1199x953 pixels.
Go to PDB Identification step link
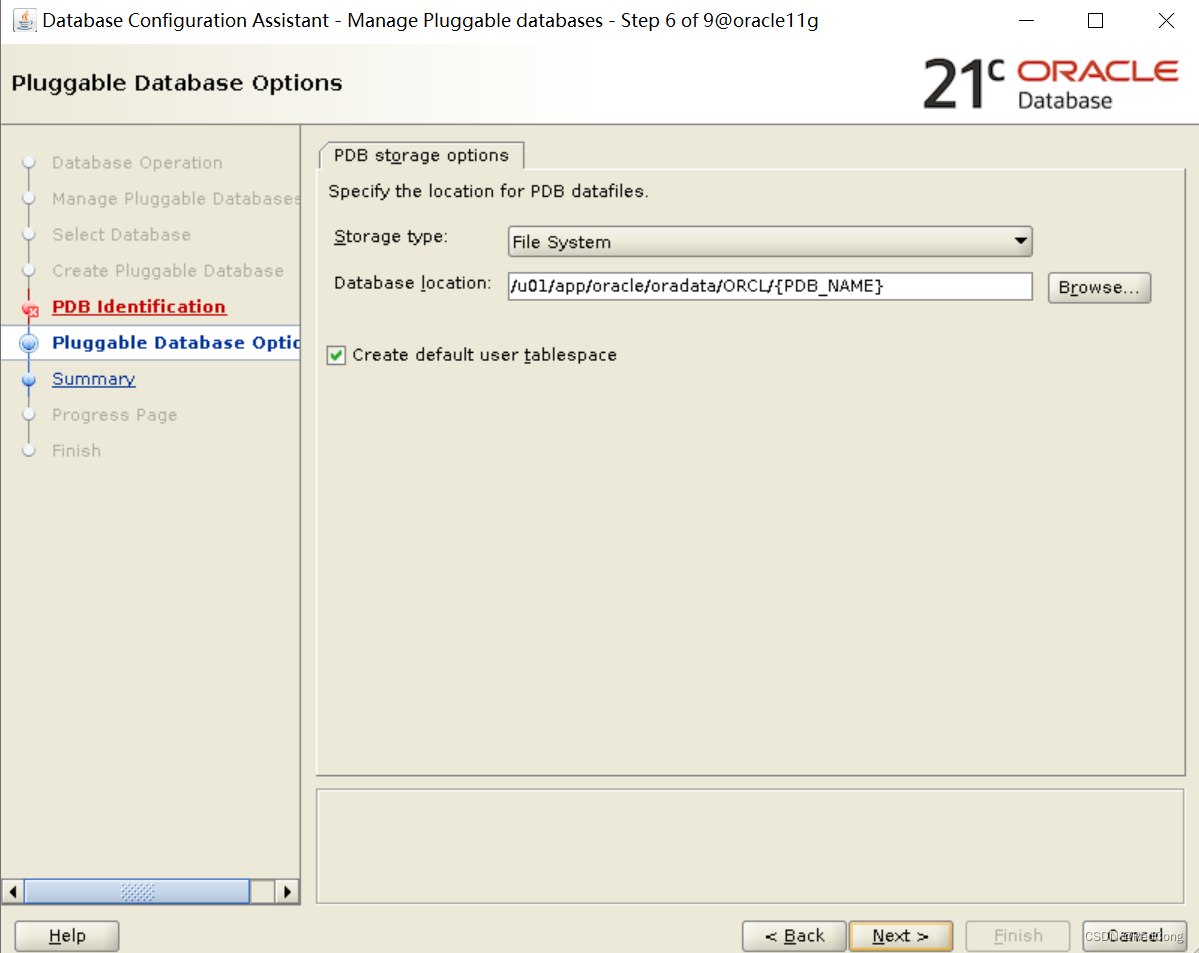(138, 307)
